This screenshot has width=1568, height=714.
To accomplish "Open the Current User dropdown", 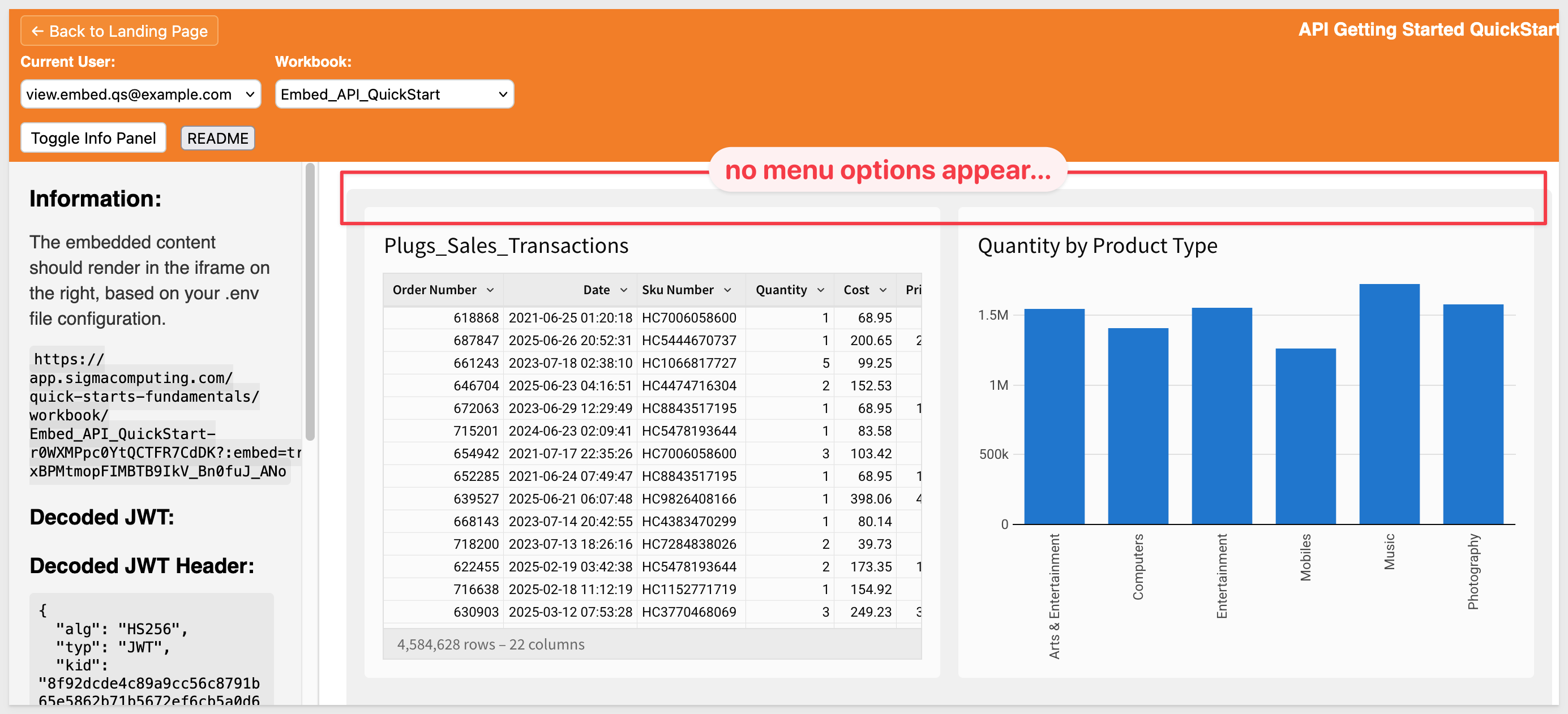I will [x=140, y=94].
